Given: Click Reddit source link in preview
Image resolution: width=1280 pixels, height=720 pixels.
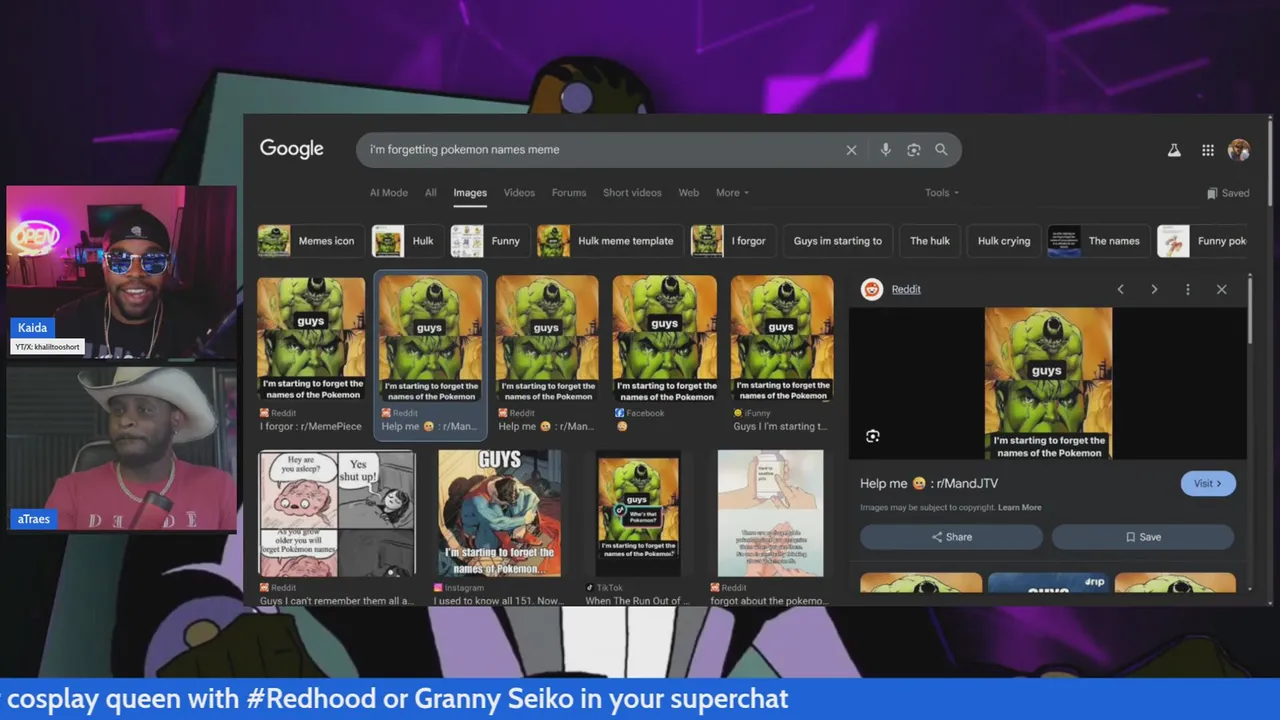Looking at the screenshot, I should pyautogui.click(x=906, y=289).
